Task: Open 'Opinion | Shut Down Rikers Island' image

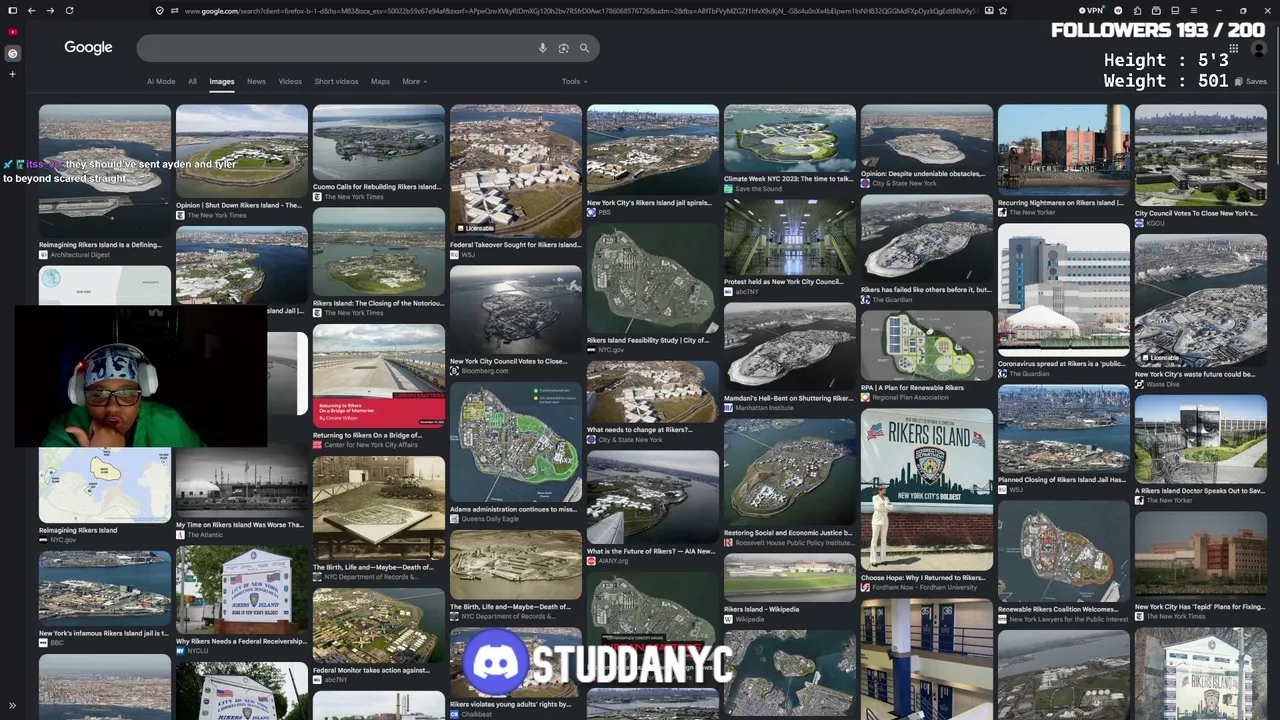Action: [x=242, y=150]
